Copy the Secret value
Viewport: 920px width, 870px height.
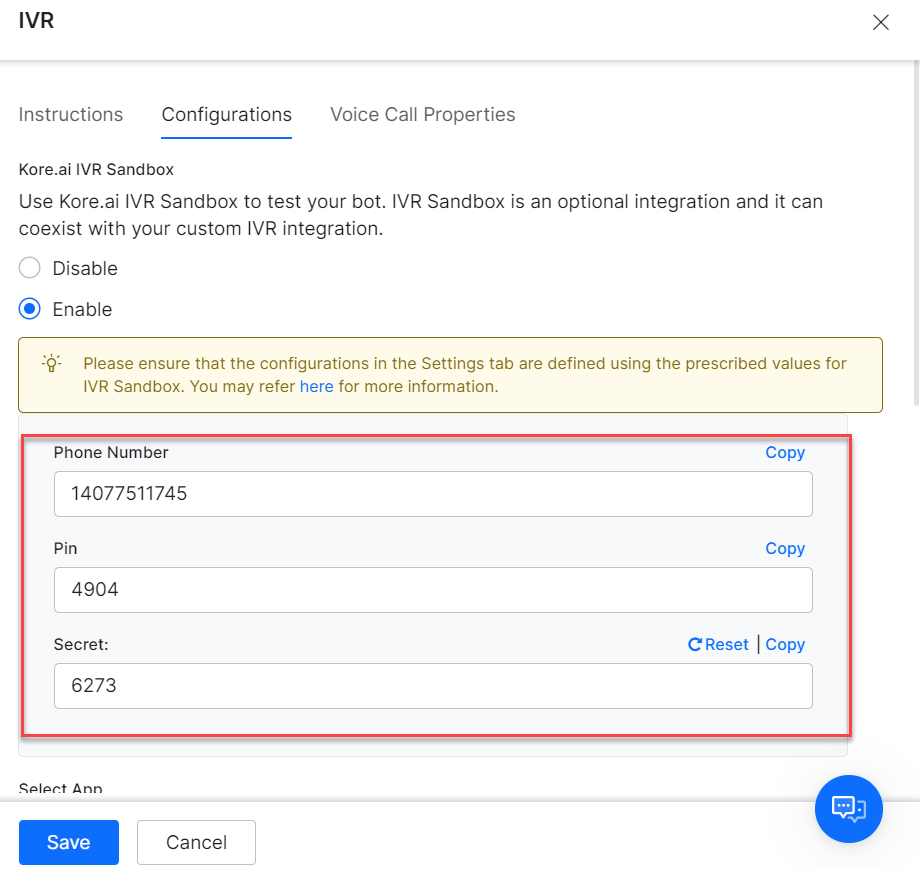pyautogui.click(x=785, y=645)
